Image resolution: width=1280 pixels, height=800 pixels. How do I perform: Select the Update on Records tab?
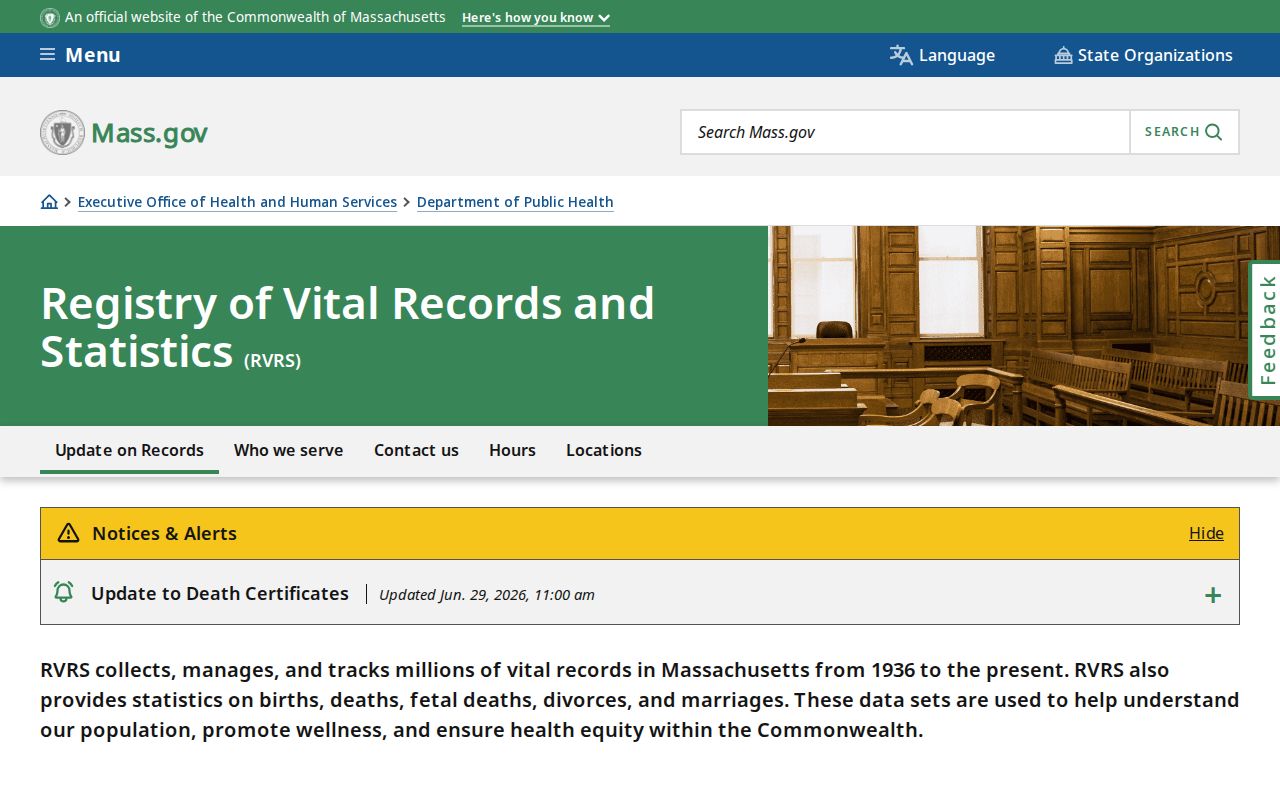click(x=129, y=450)
